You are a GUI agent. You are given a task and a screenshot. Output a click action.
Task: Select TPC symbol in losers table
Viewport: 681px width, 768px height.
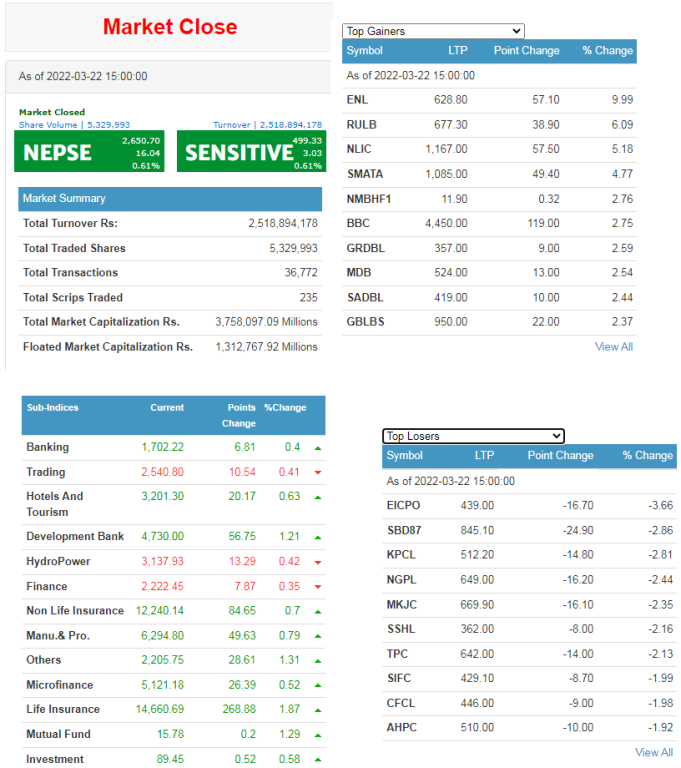click(x=397, y=654)
